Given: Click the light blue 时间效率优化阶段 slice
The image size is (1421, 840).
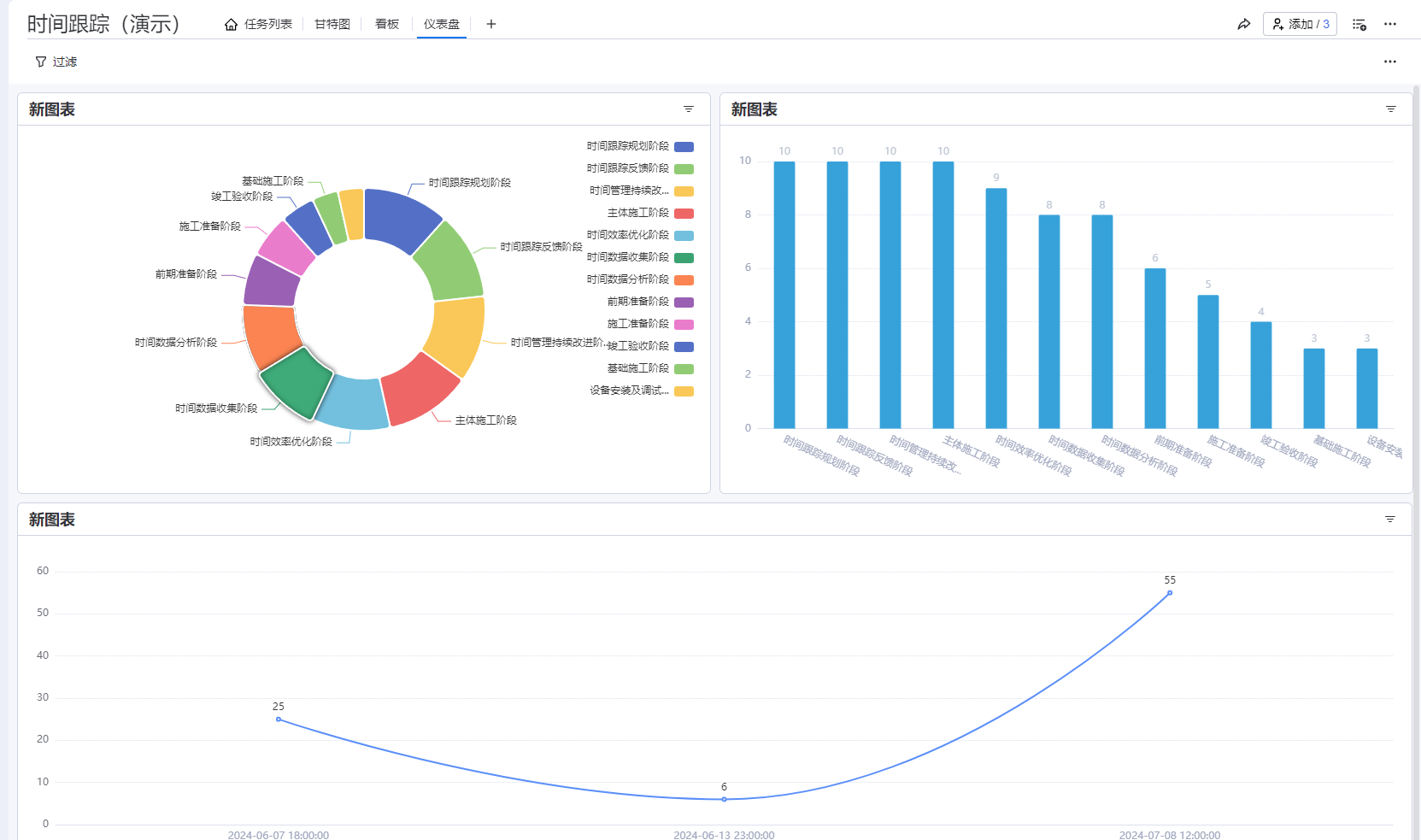Looking at the screenshot, I should (x=354, y=402).
